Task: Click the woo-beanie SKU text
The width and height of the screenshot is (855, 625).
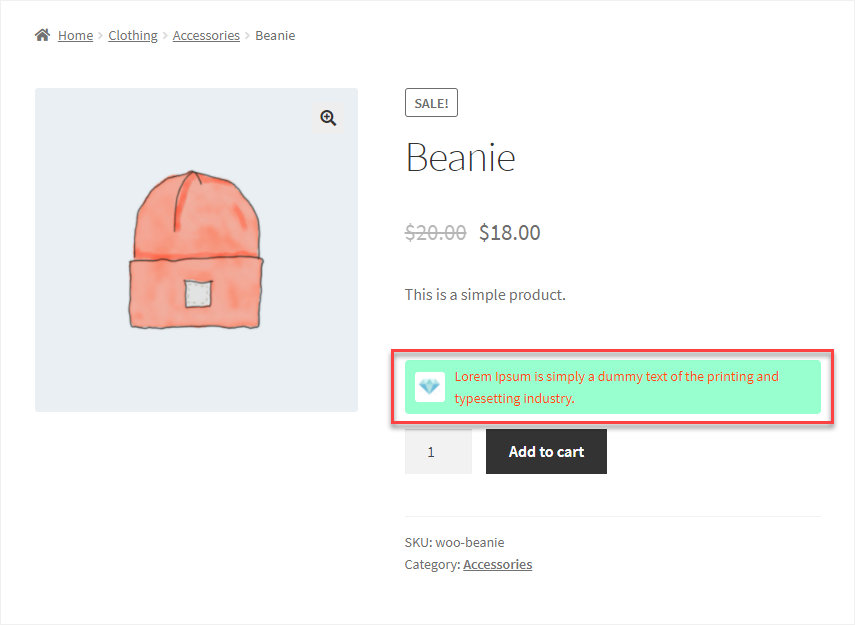Action: coord(469,543)
